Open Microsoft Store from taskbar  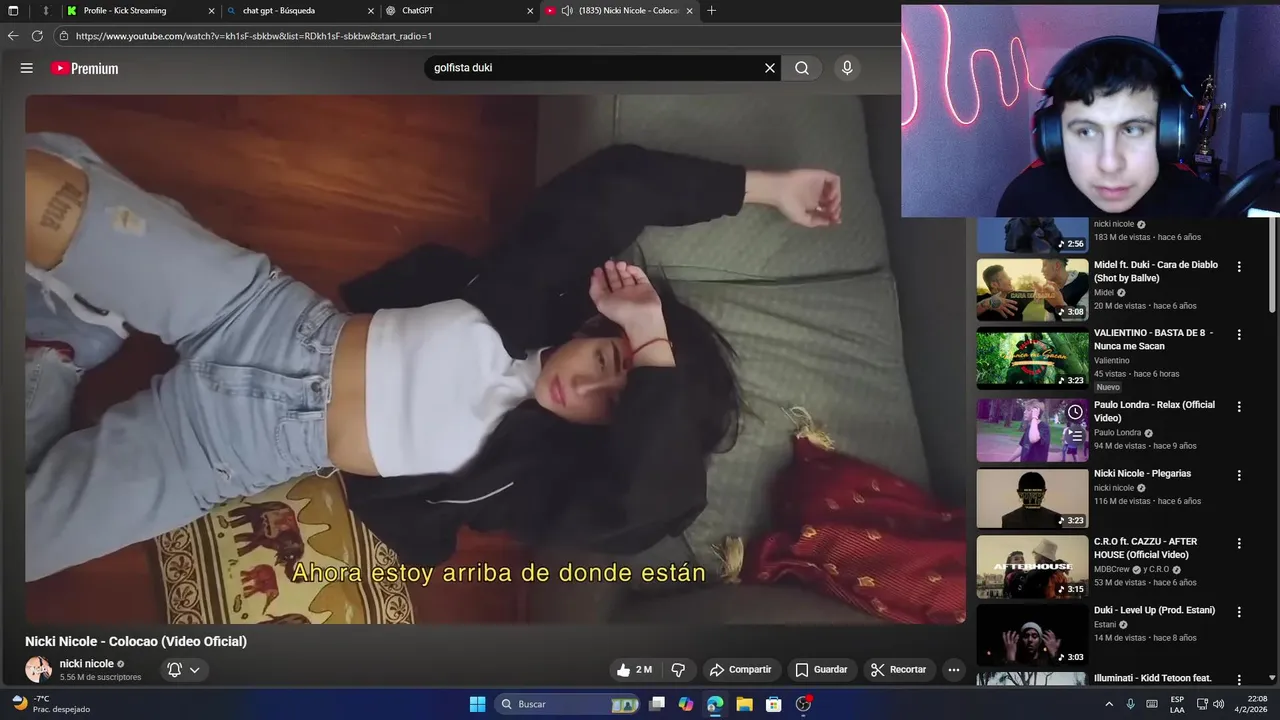point(773,704)
